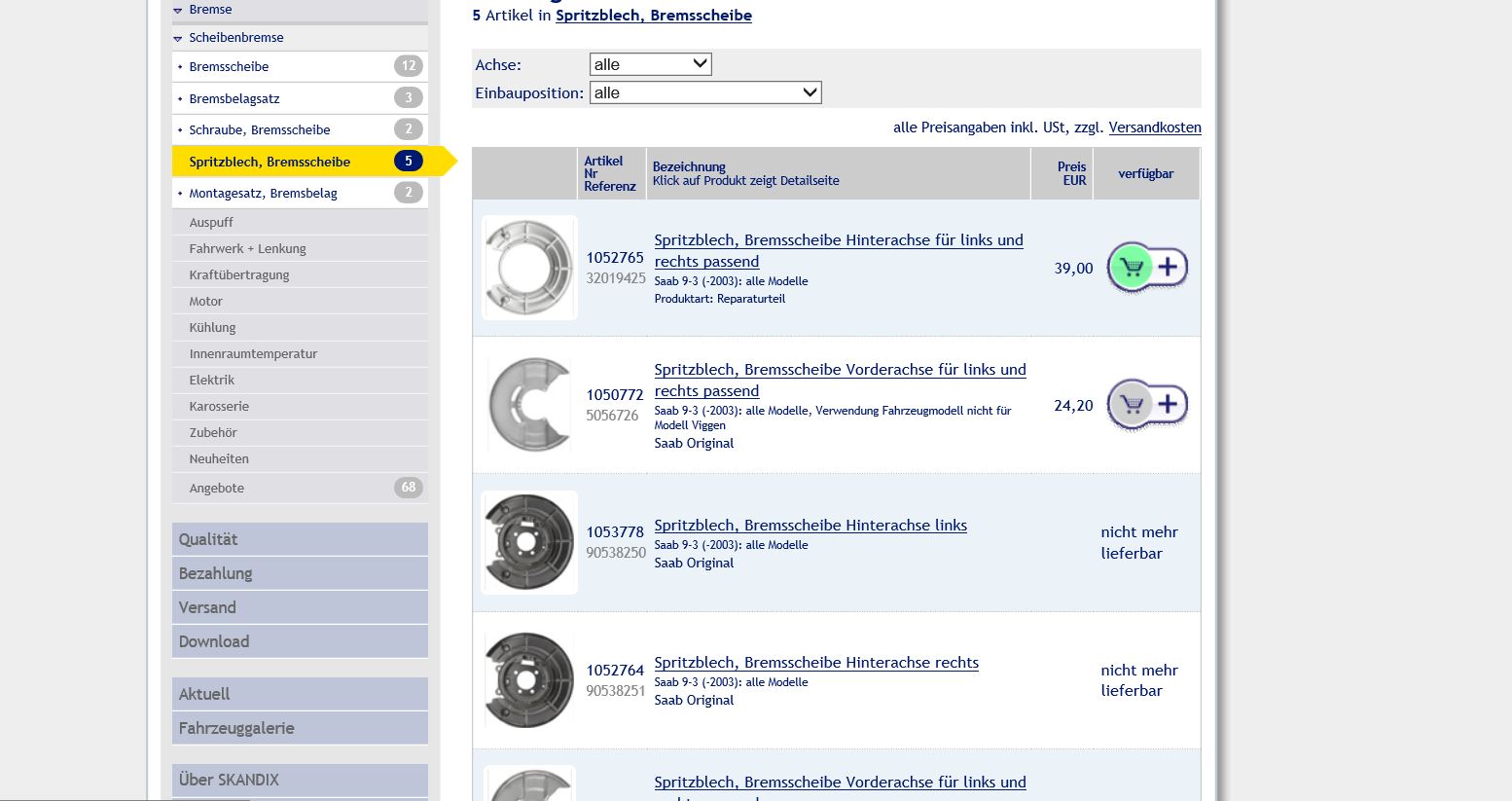Open Spritzblech, Bremsscheibe Hinterachse rechts link
This screenshot has height=801, width=1512.
[816, 663]
